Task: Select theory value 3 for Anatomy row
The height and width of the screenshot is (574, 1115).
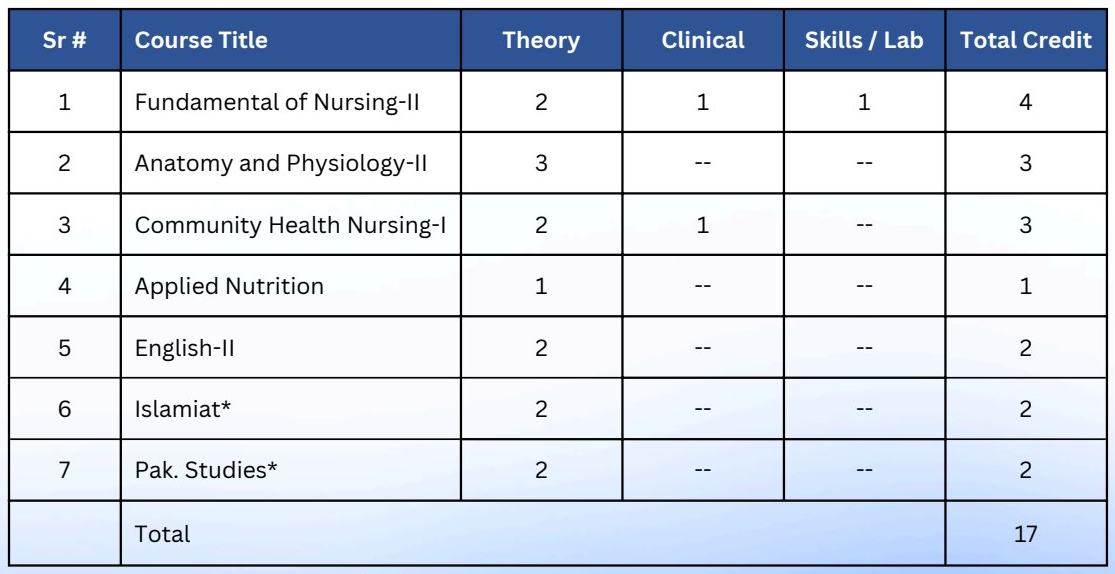Action: pyautogui.click(x=541, y=164)
